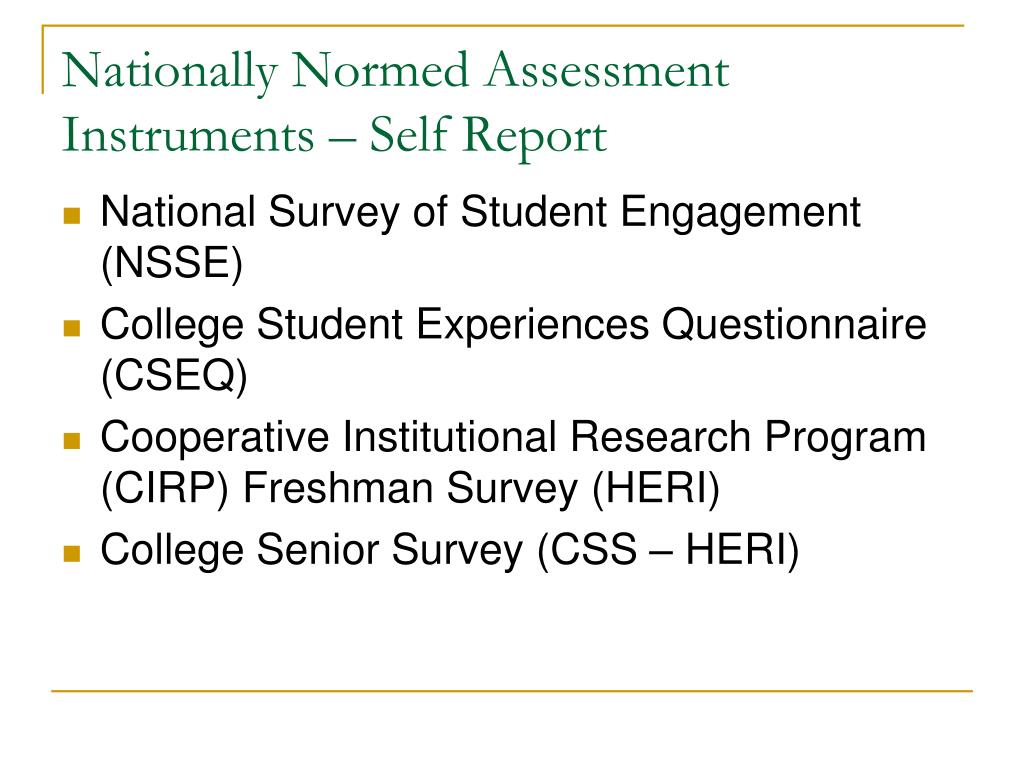Viewport: 1024px width, 768px height.
Task: Select 'College Senior Survey (CSS – HERI)' text
Action: click(450, 551)
